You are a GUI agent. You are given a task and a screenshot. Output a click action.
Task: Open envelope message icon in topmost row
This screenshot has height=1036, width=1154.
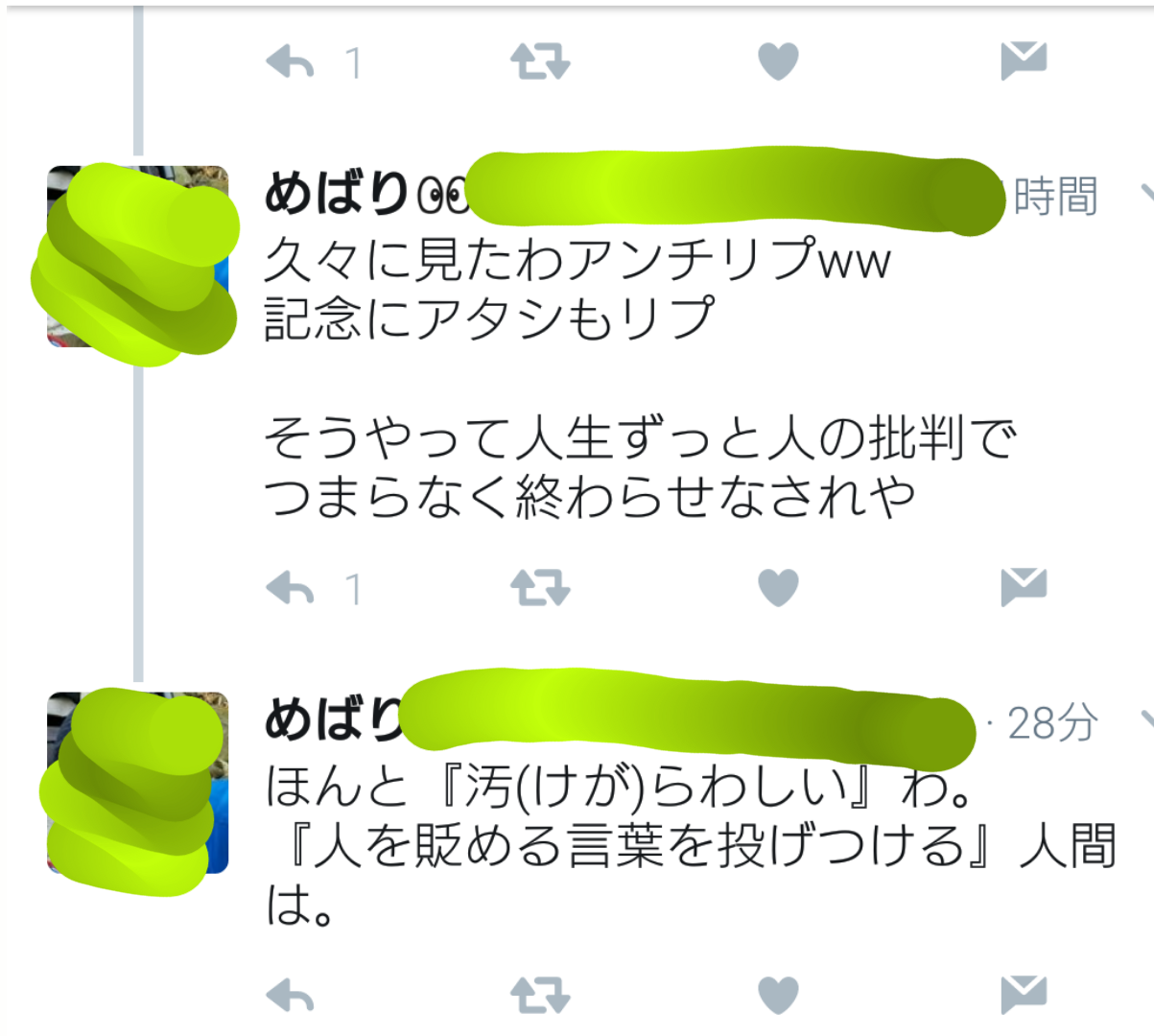(1024, 61)
